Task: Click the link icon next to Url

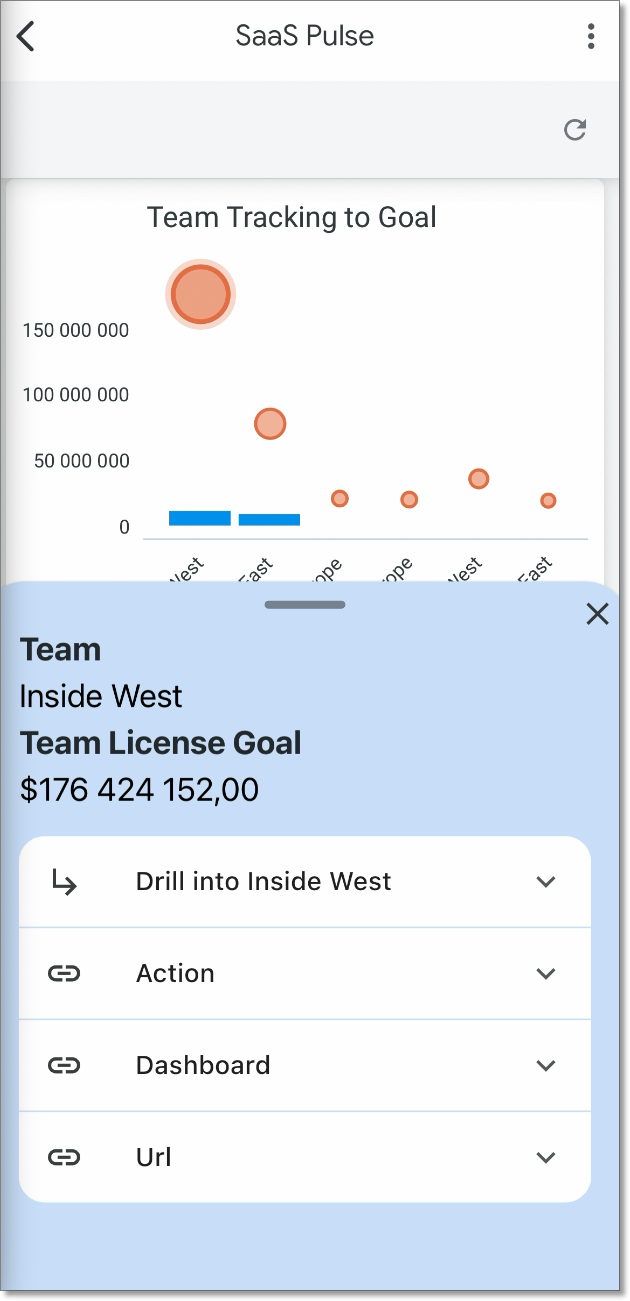Action: [x=64, y=1158]
